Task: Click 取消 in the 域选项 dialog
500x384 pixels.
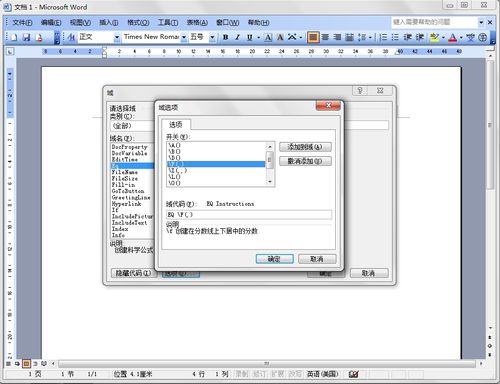Action: [317, 259]
